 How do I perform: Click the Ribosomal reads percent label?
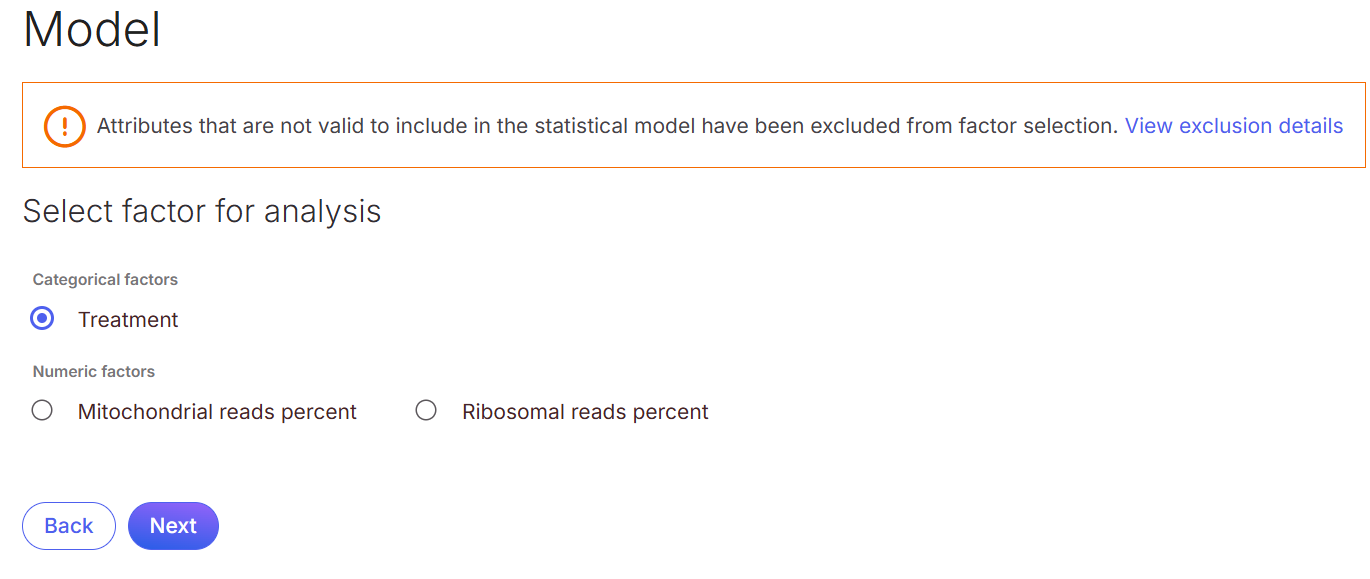[x=585, y=412]
